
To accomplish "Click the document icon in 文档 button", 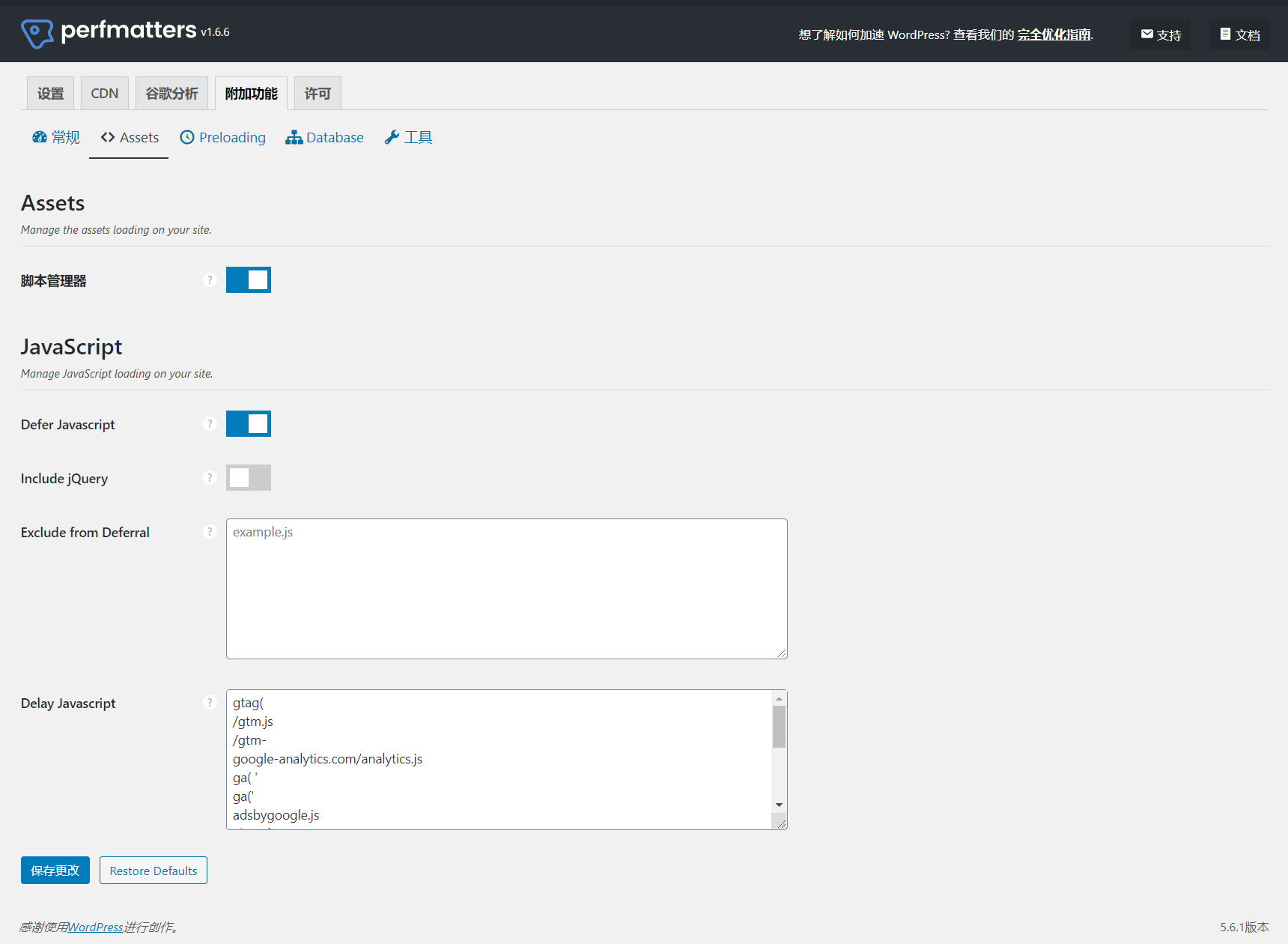I will 1225,34.
